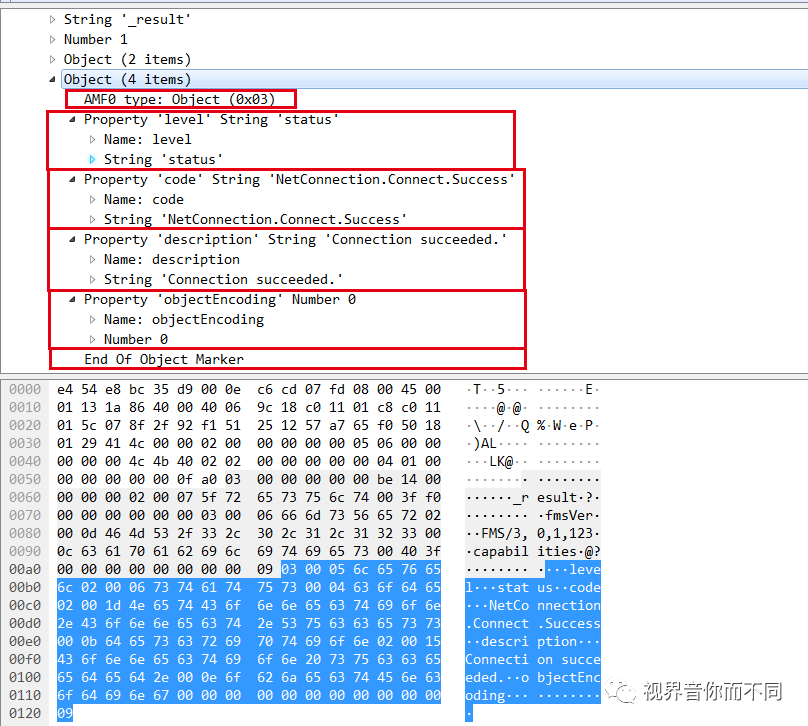Click hex offset 0060
Screen dimensions: 808x726
tap(25, 498)
